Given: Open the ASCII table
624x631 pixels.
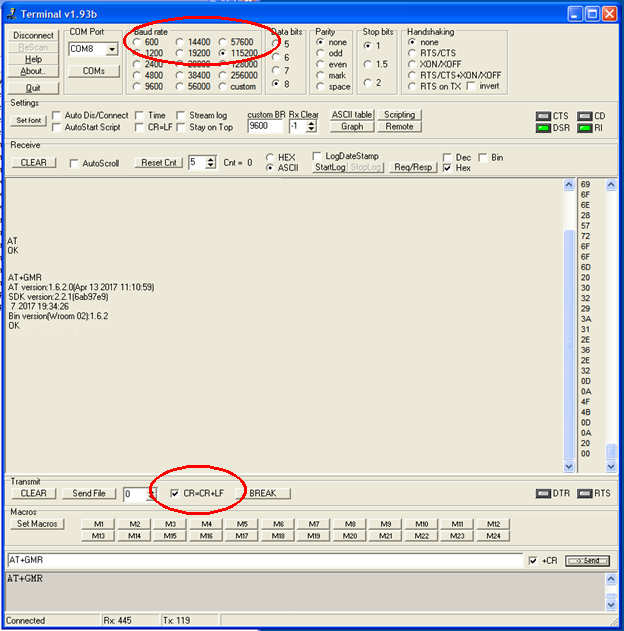Looking at the screenshot, I should pyautogui.click(x=352, y=115).
